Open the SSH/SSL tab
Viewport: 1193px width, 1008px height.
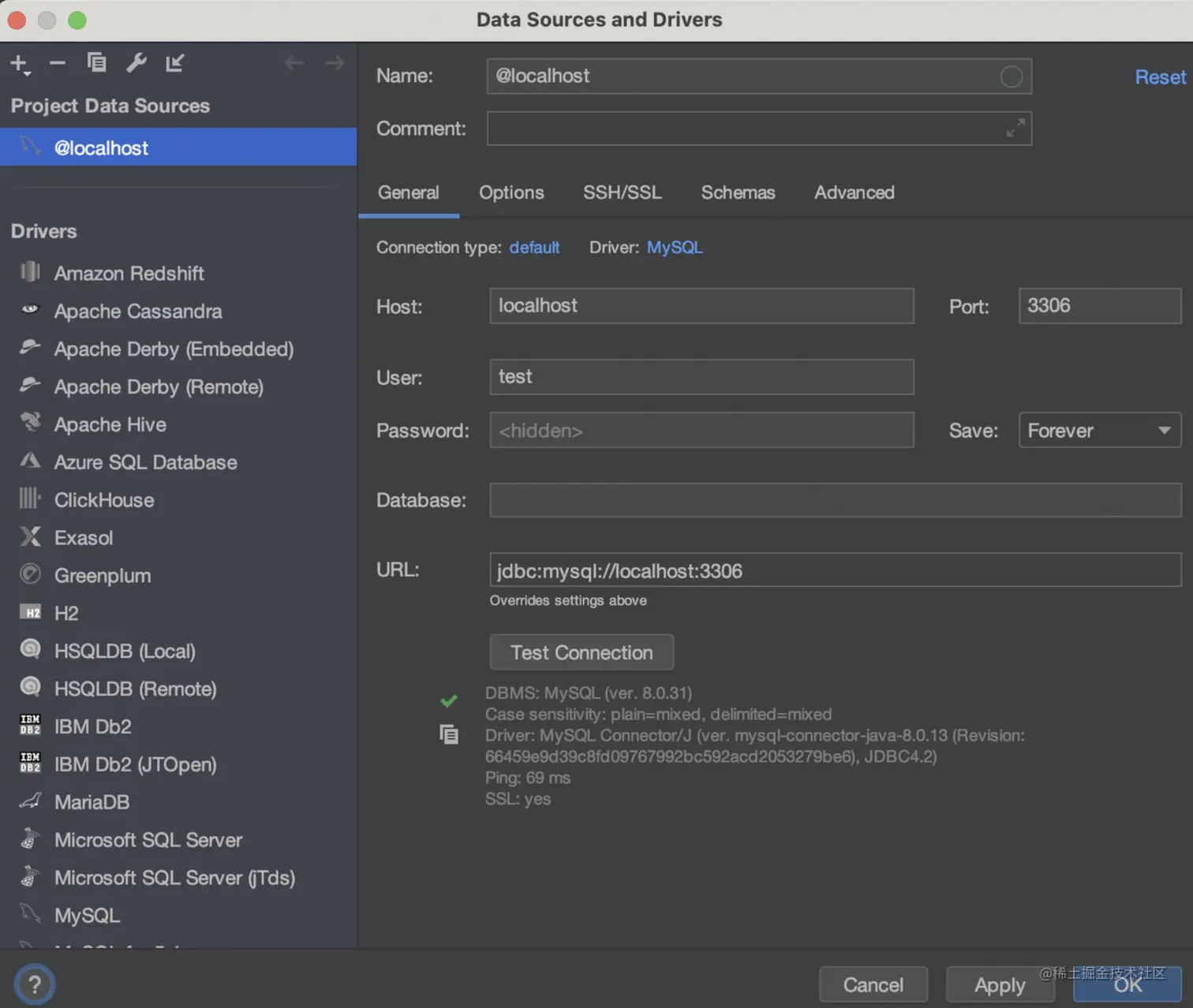click(x=622, y=193)
